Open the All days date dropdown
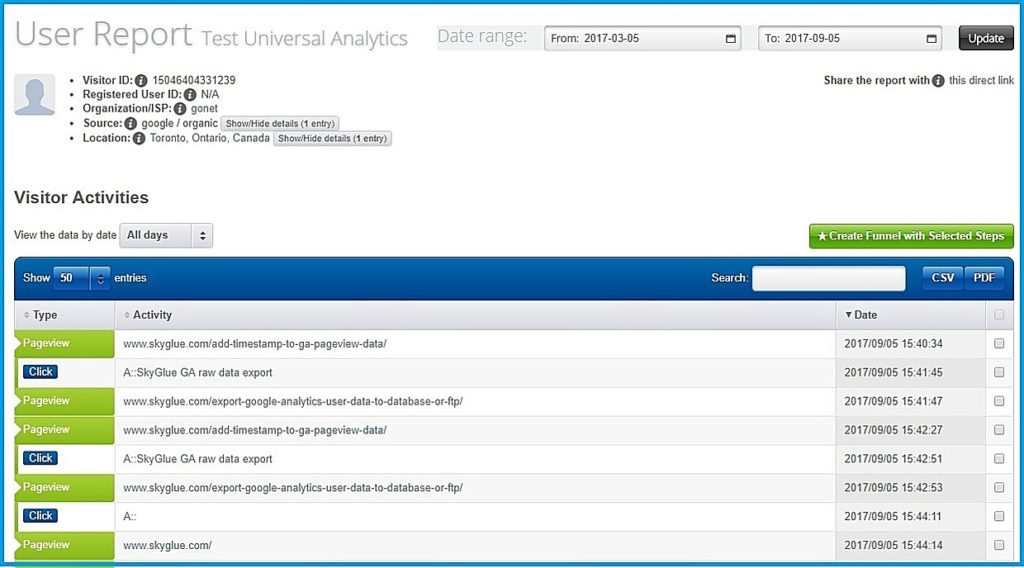 166,235
